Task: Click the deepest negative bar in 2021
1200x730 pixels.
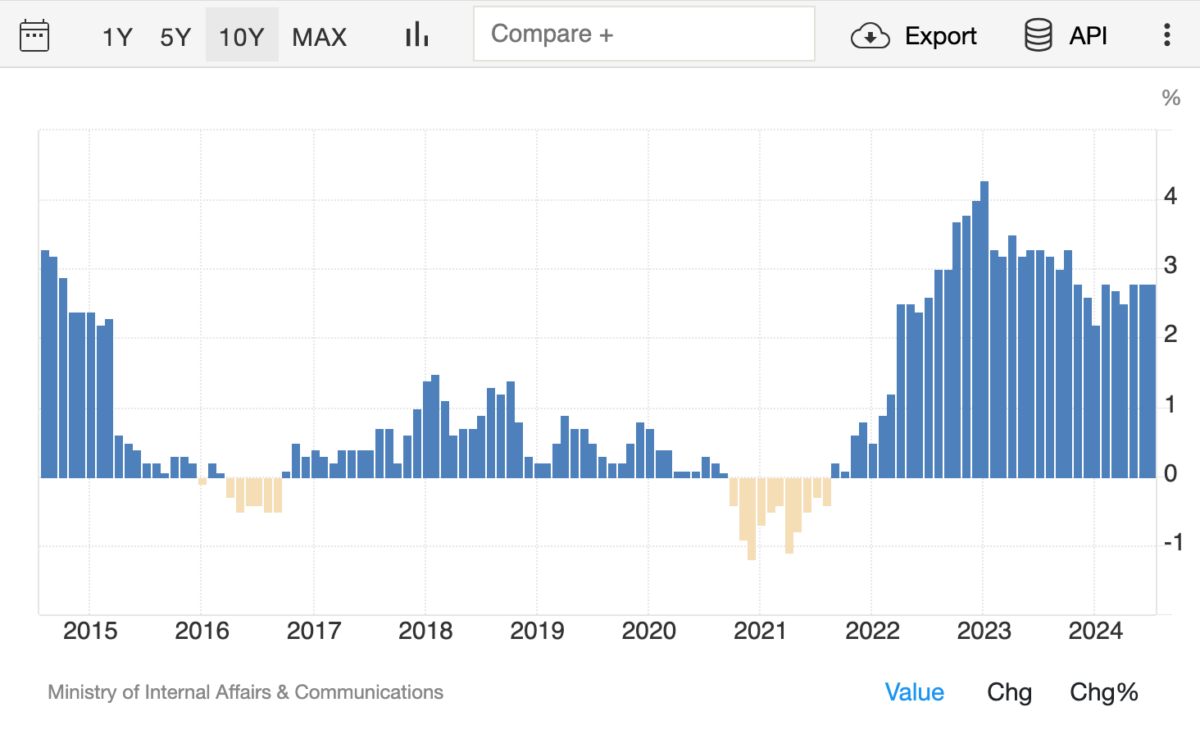Action: (x=752, y=520)
